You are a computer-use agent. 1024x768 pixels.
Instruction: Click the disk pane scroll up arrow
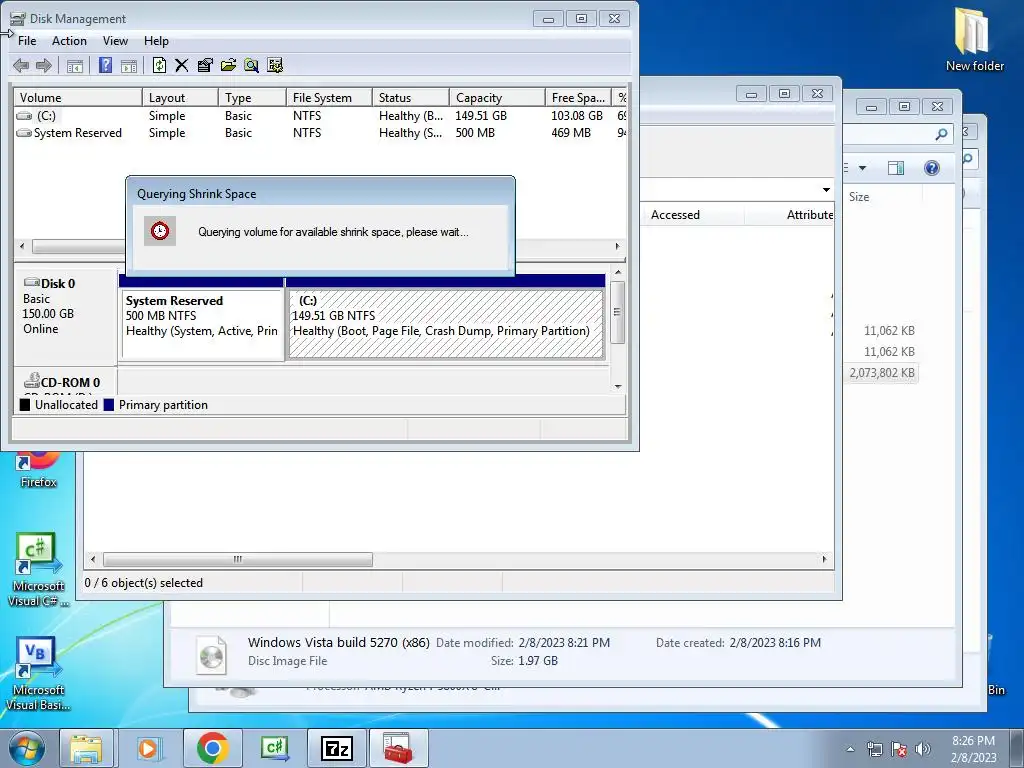618,272
